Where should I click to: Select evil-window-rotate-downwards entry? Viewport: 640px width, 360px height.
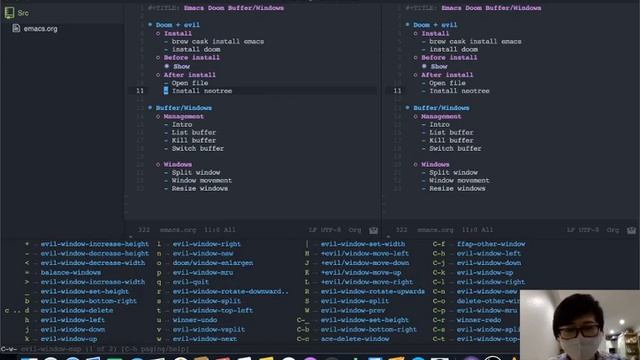[230, 291]
